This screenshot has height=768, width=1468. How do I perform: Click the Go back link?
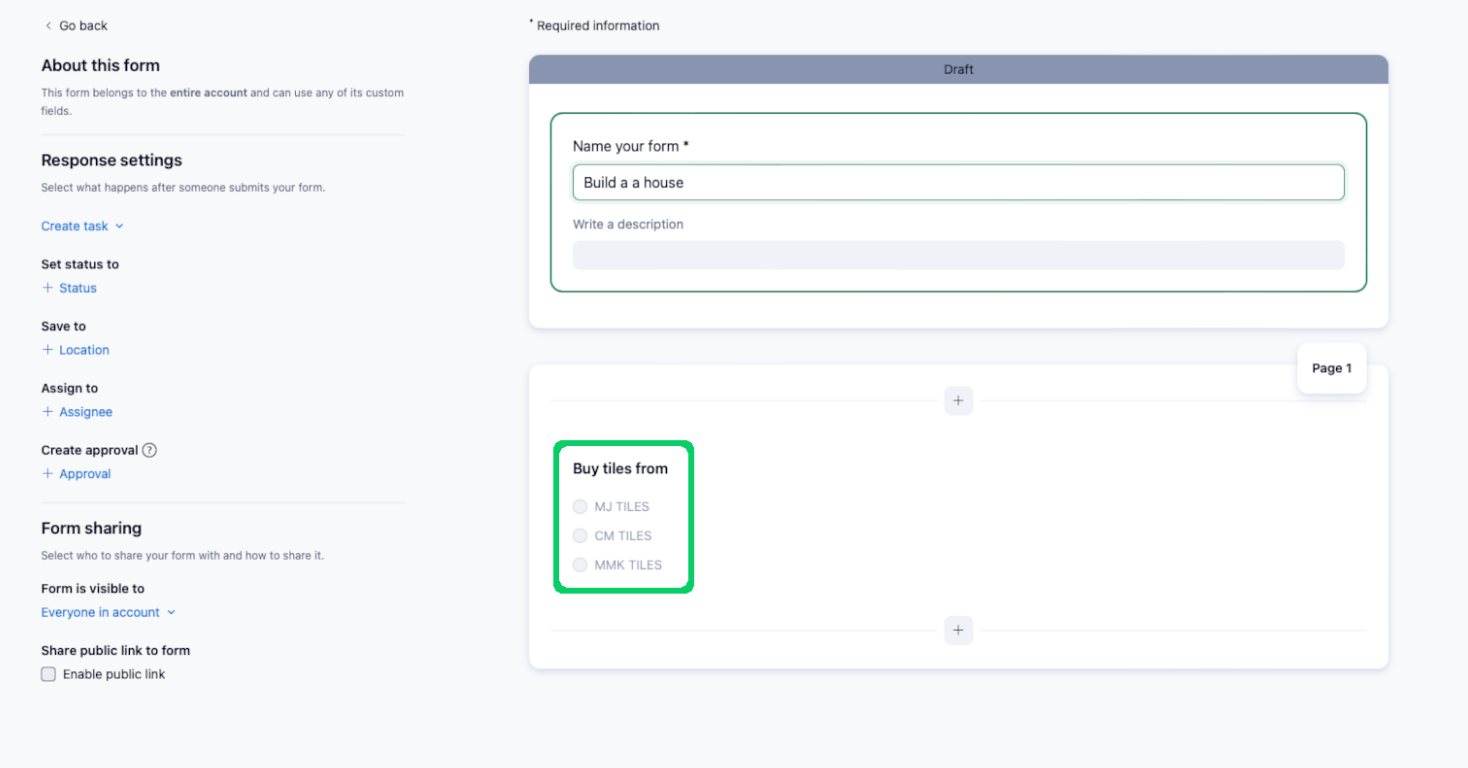tap(82, 25)
